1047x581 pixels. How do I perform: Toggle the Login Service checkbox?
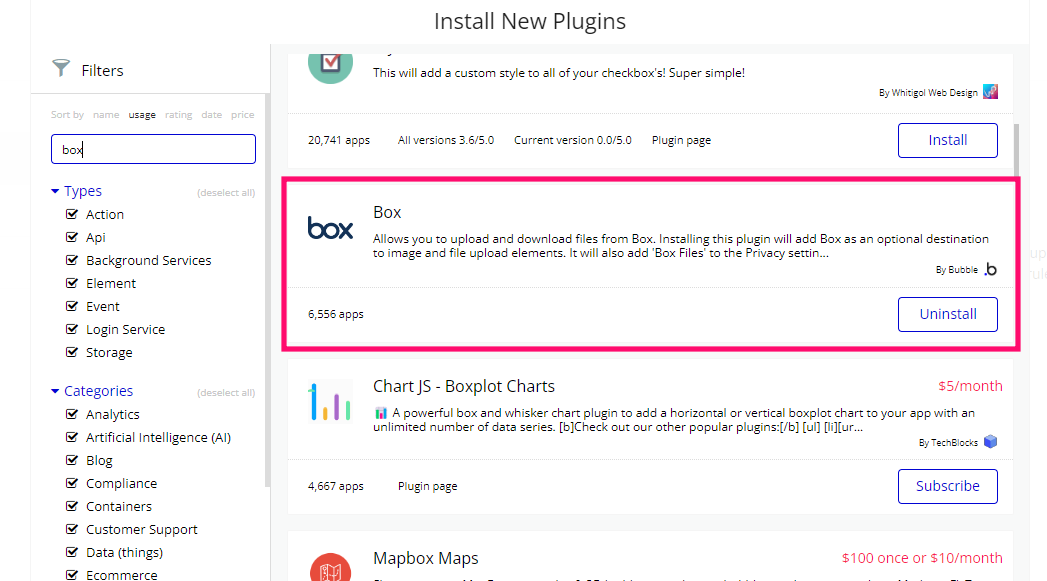point(72,329)
